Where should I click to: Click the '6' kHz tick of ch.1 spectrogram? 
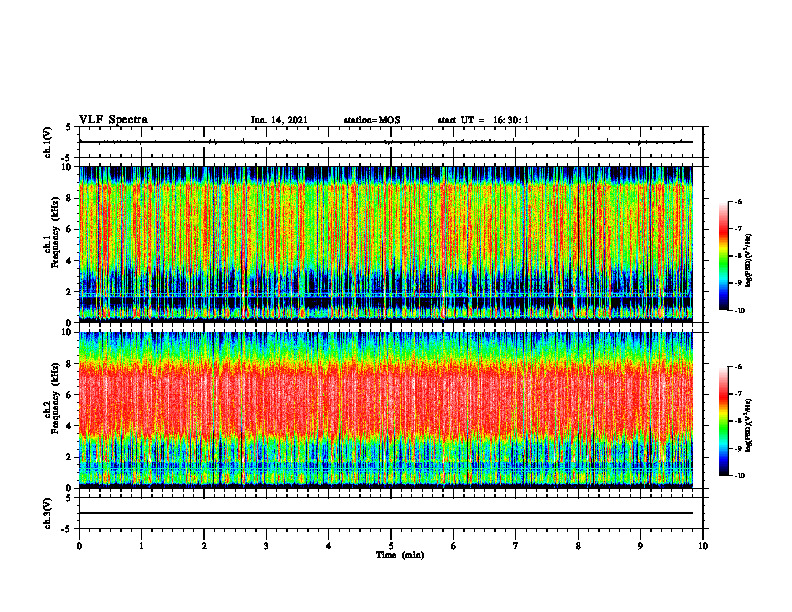[69, 230]
